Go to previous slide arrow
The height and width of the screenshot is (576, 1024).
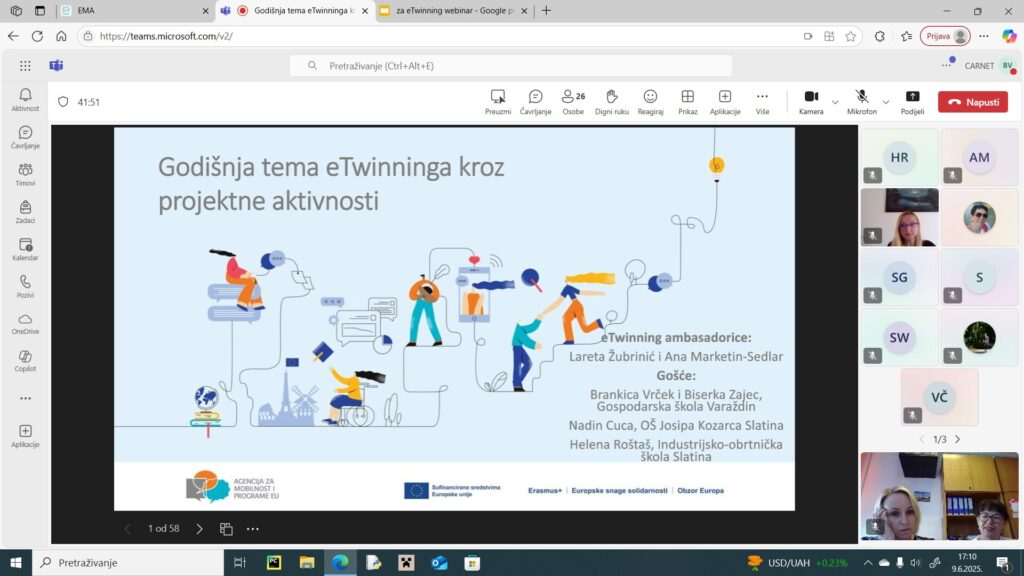127,528
